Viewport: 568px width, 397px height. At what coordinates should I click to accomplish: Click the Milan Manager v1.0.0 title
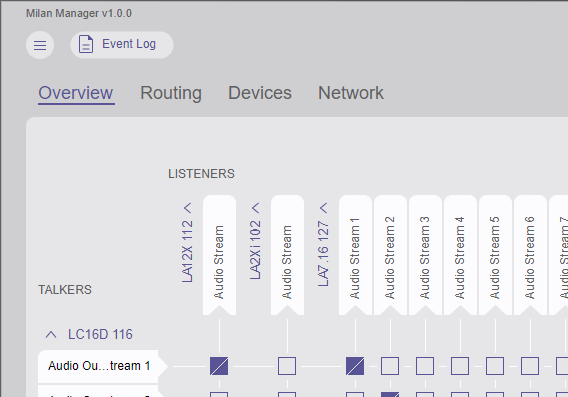click(79, 13)
